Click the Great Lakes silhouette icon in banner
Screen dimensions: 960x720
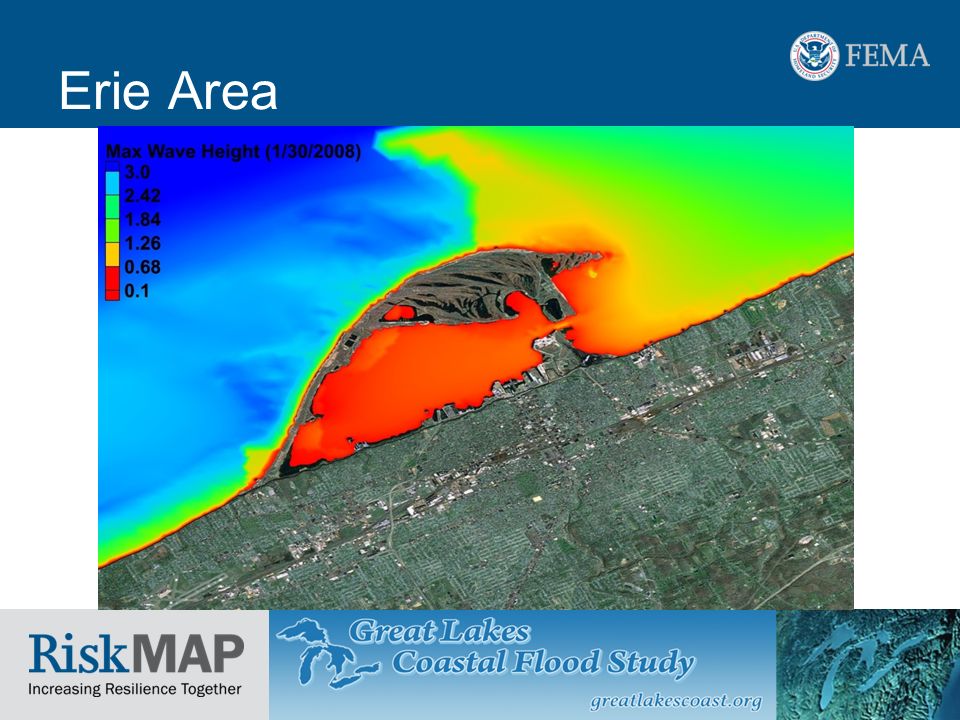(x=328, y=653)
